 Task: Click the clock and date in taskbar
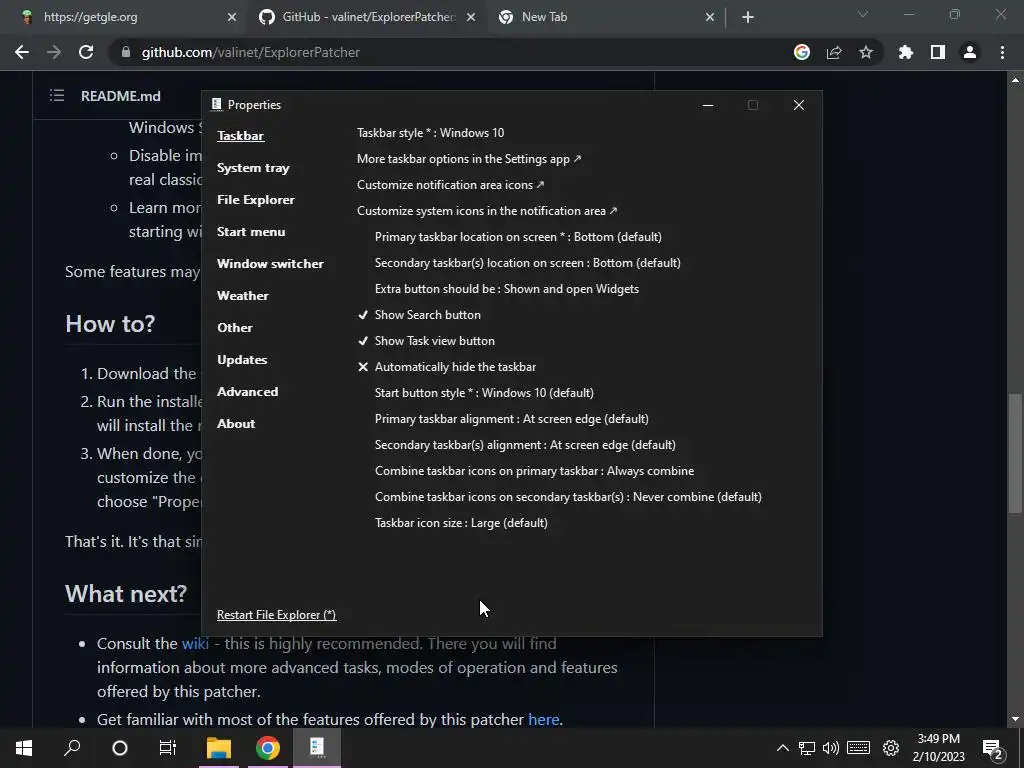(938, 748)
